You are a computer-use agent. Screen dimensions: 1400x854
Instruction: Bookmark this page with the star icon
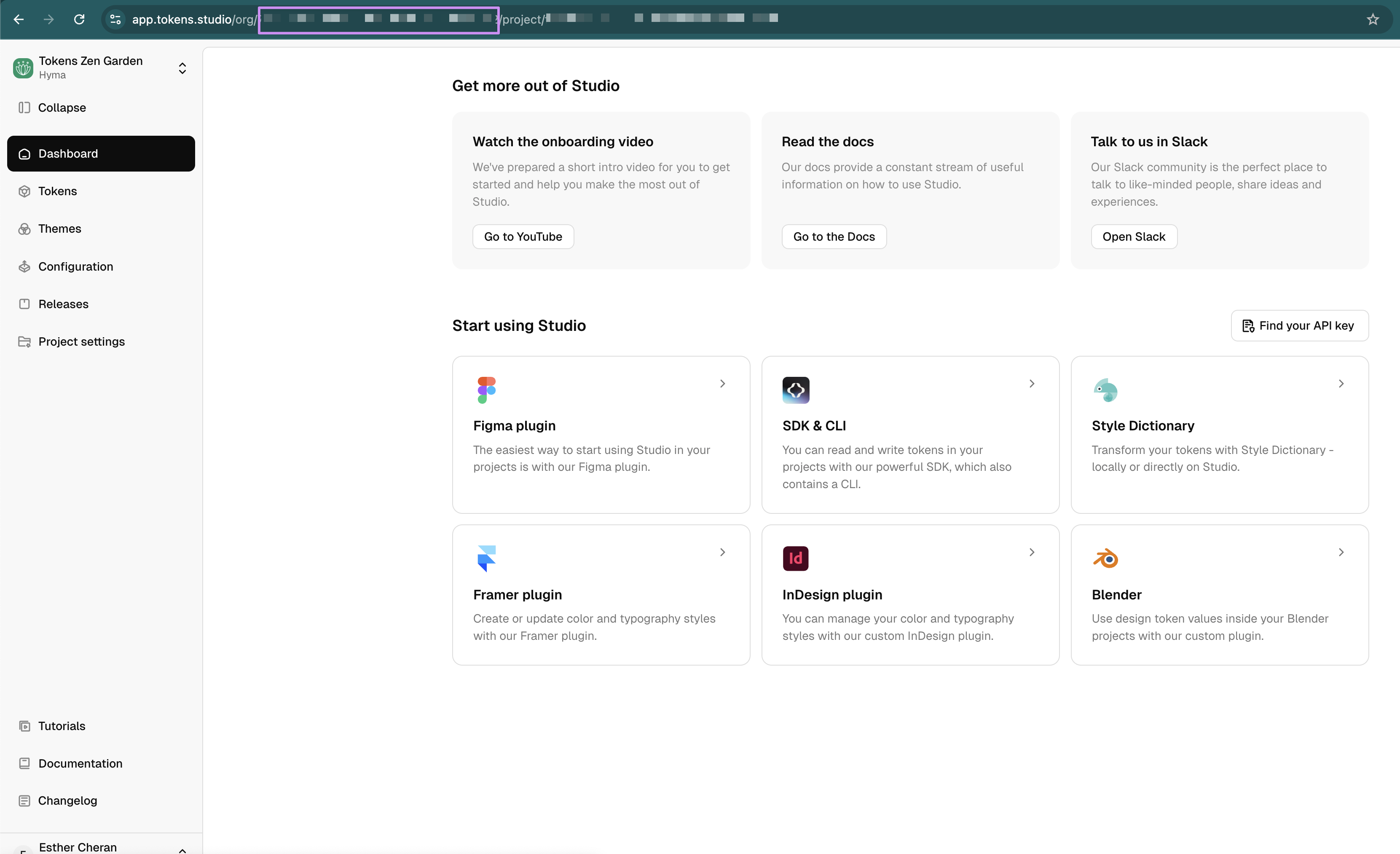[1373, 19]
